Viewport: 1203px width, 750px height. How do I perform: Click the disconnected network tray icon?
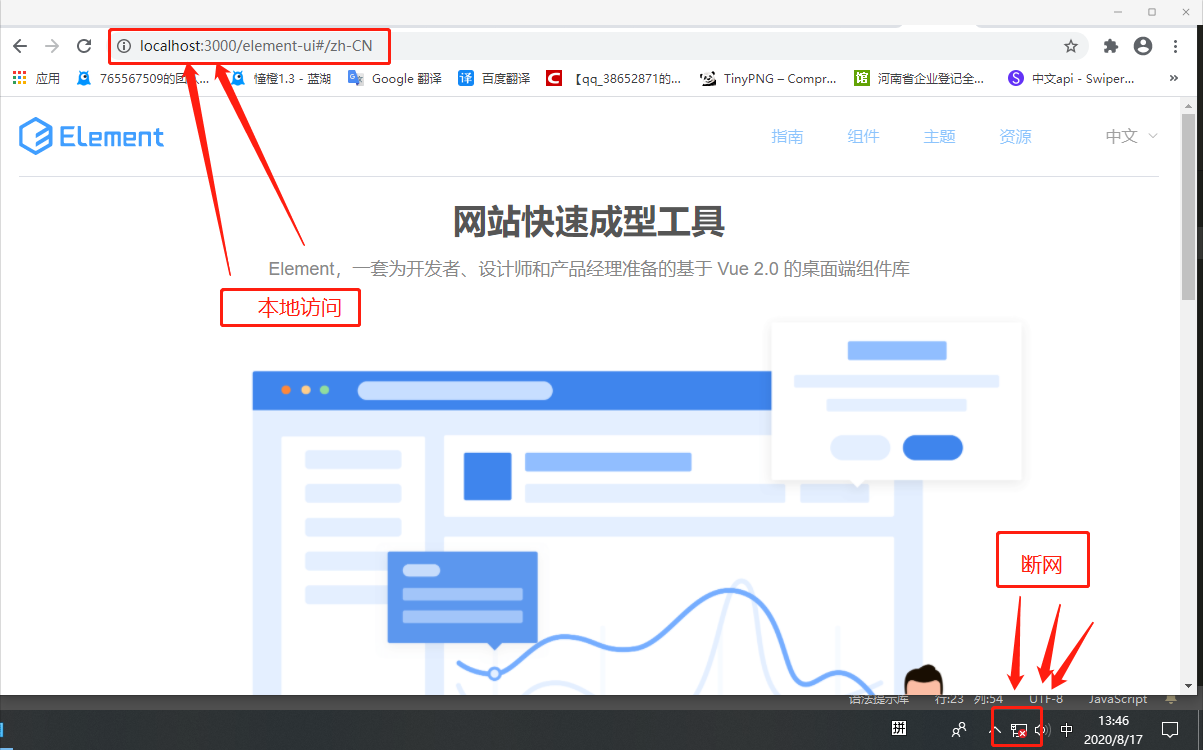tap(1018, 730)
